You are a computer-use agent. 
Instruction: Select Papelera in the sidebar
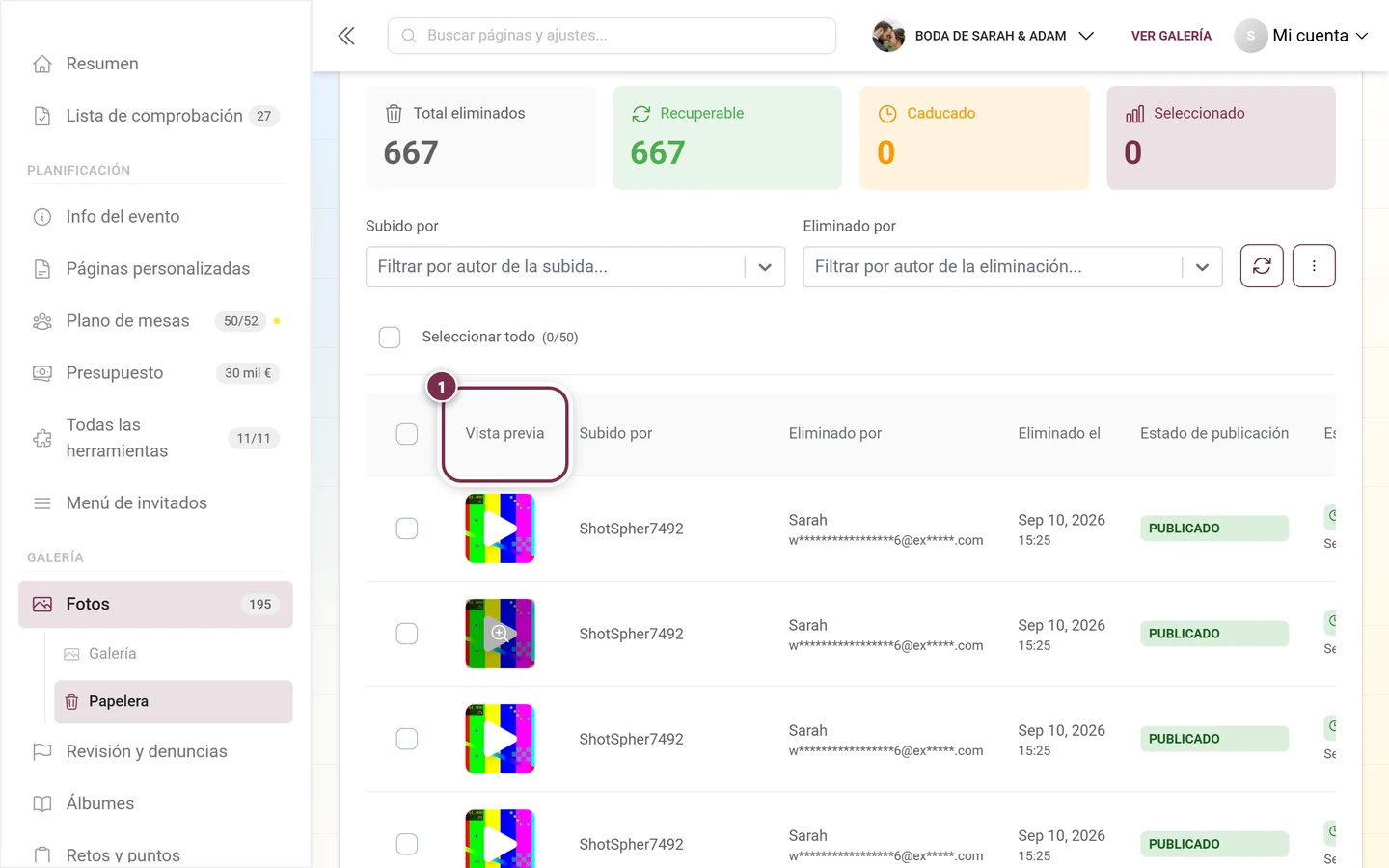[174, 702]
